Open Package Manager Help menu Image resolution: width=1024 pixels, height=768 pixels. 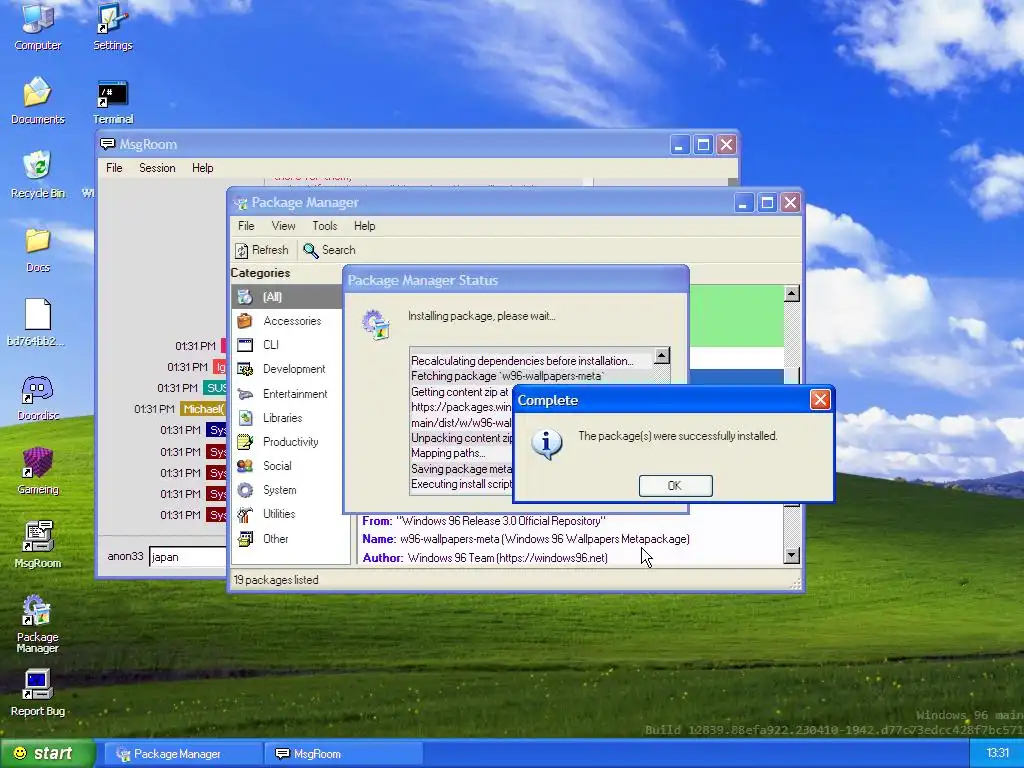[364, 226]
